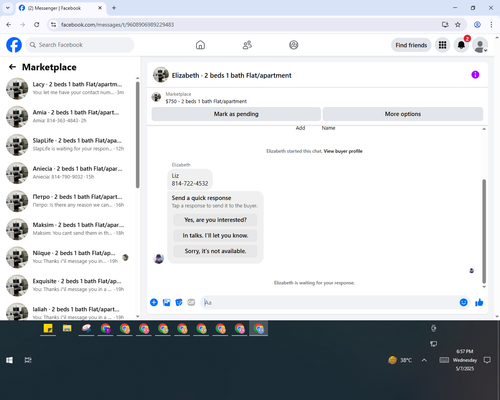Open the Friends icon in top navigation
The width and height of the screenshot is (500, 400).
point(247,45)
